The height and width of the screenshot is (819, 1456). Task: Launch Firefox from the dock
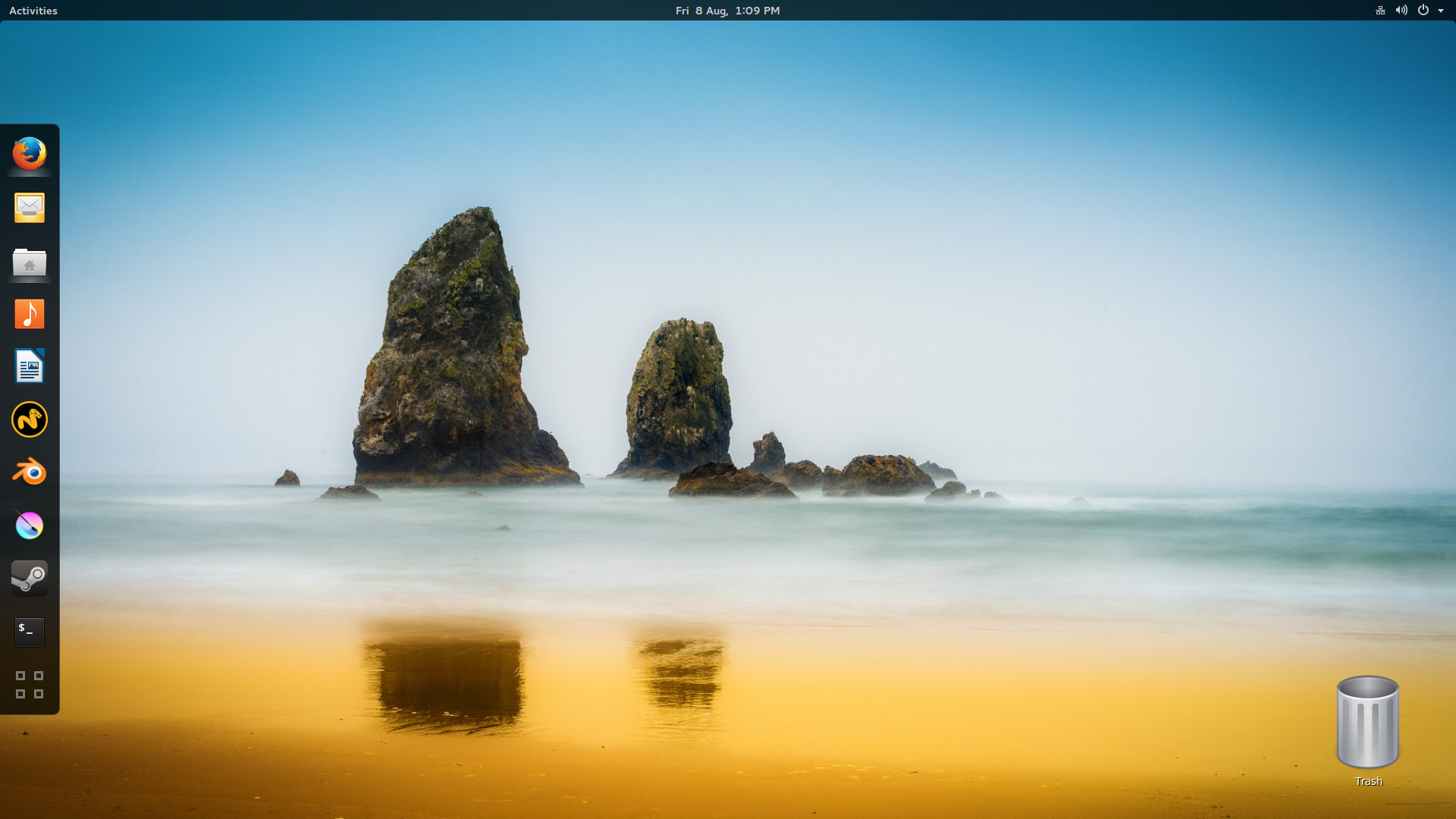[30, 154]
